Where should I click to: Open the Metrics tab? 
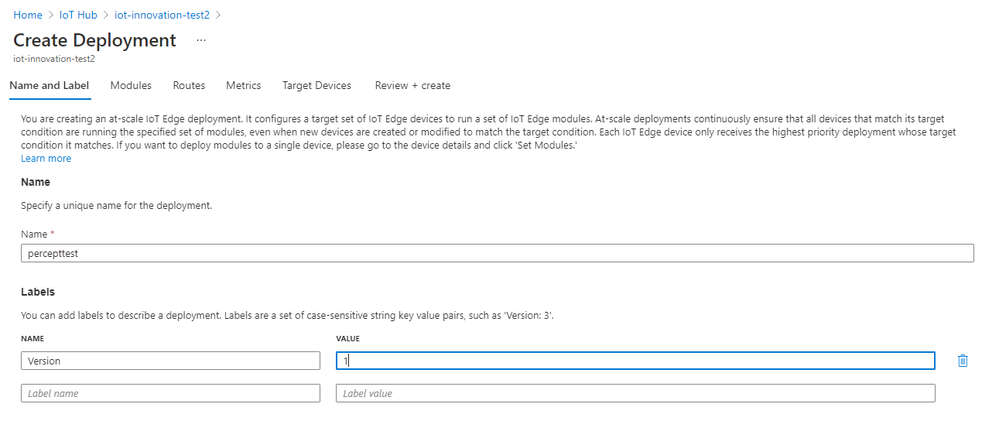click(243, 85)
